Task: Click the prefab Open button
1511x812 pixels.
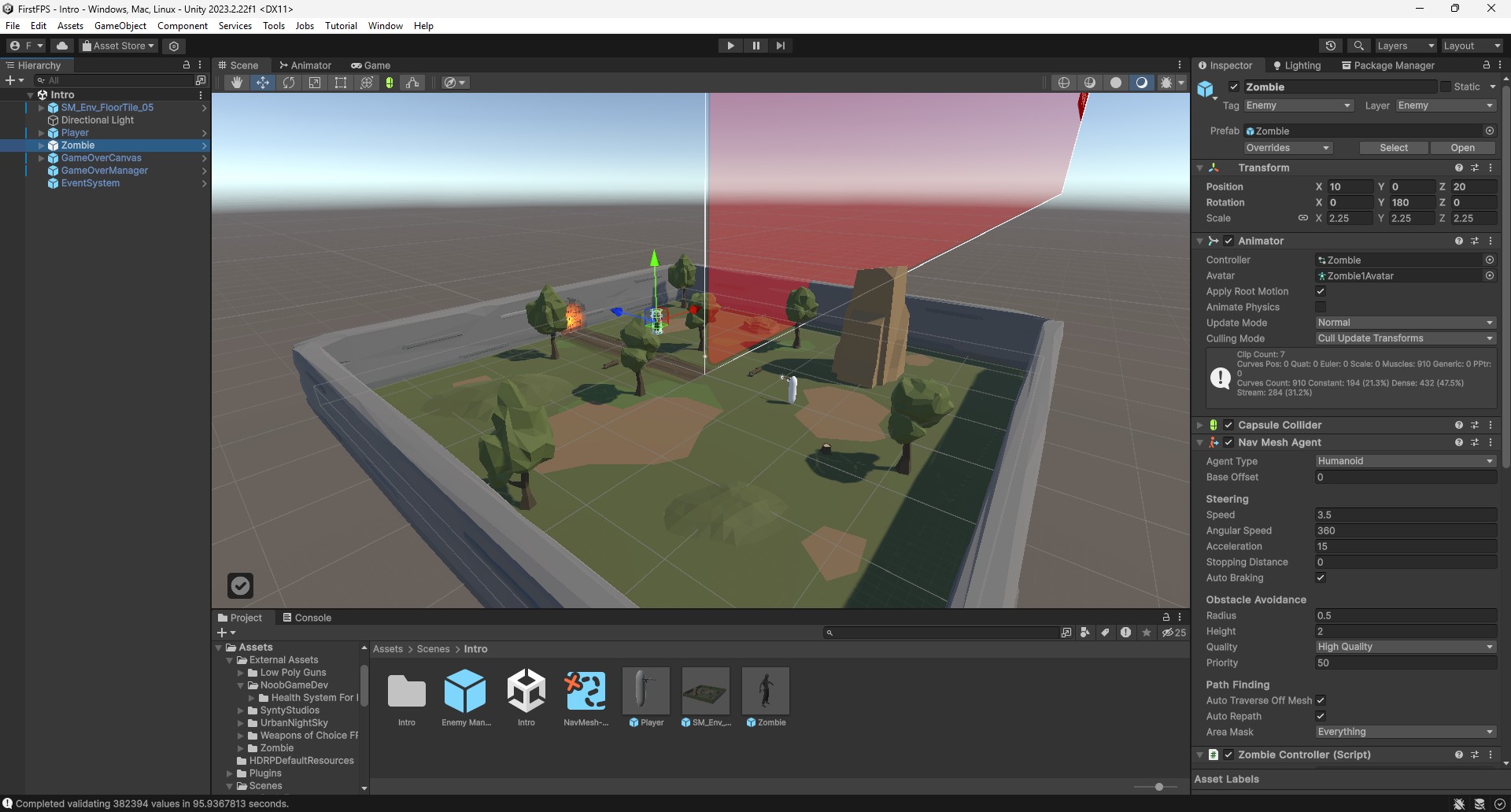Action: (x=1462, y=148)
